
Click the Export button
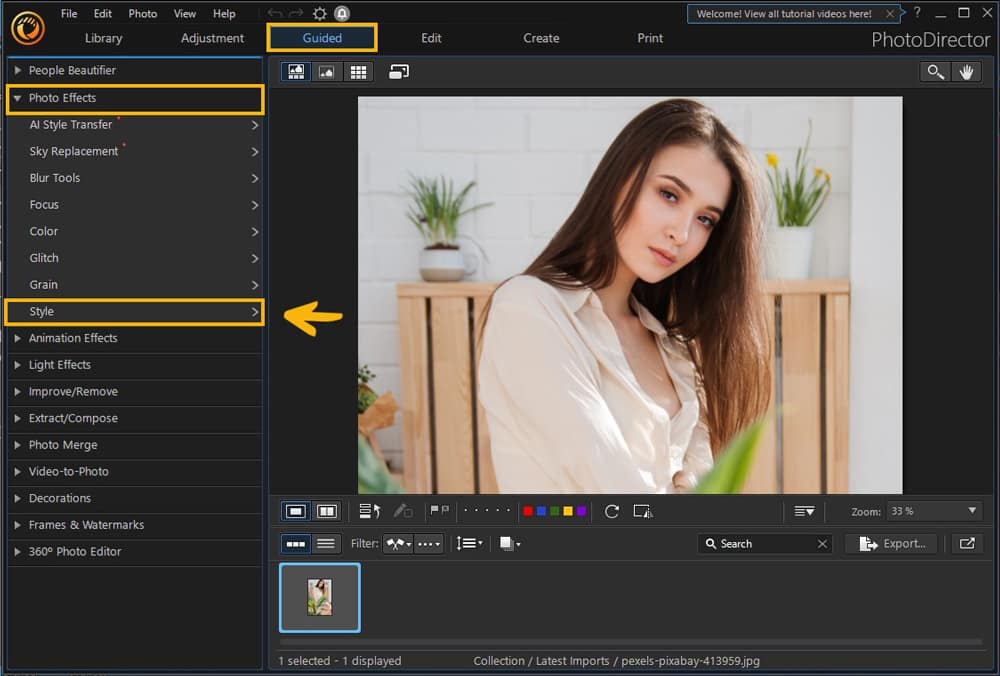(891, 543)
